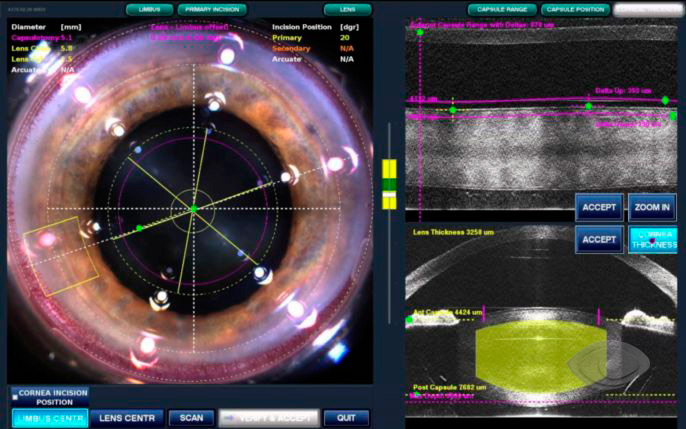The width and height of the screenshot is (686, 429).
Task: Toggle the CORNEA THICKNESS button
Action: coord(652,240)
